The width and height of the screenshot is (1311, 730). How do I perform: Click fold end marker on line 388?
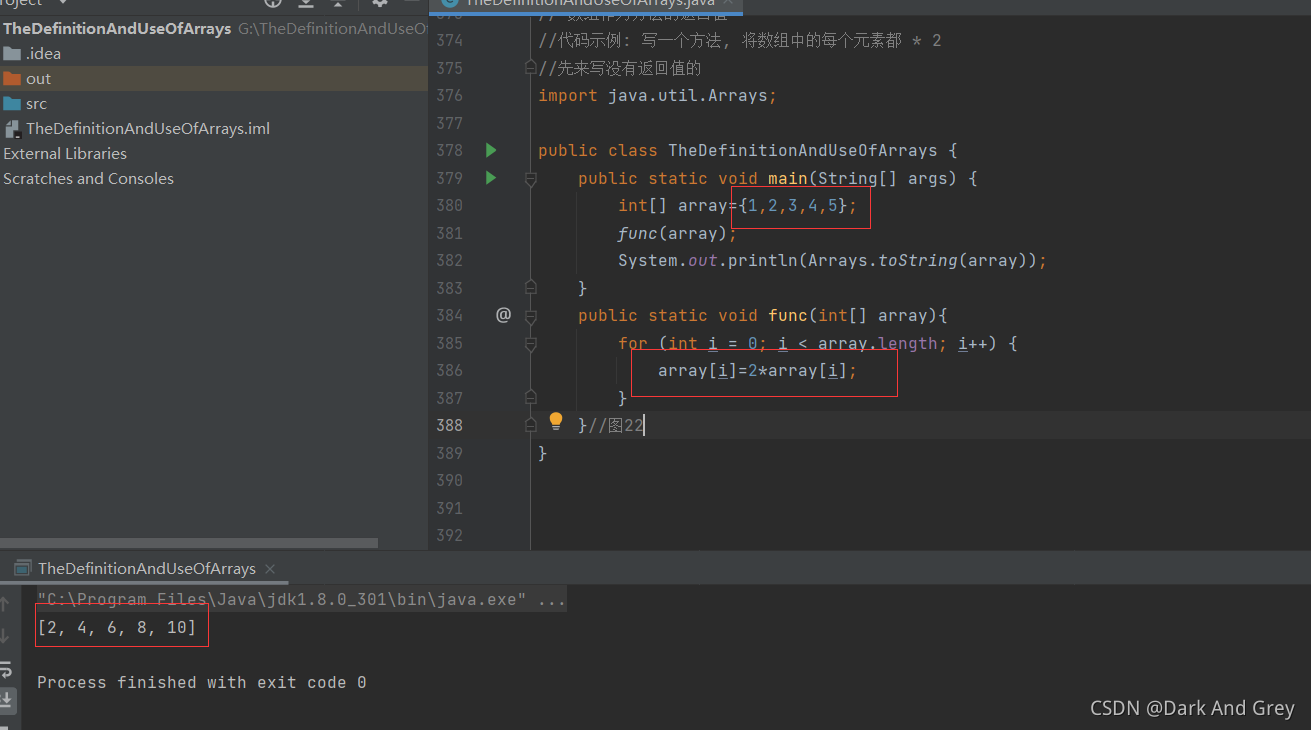[531, 425]
